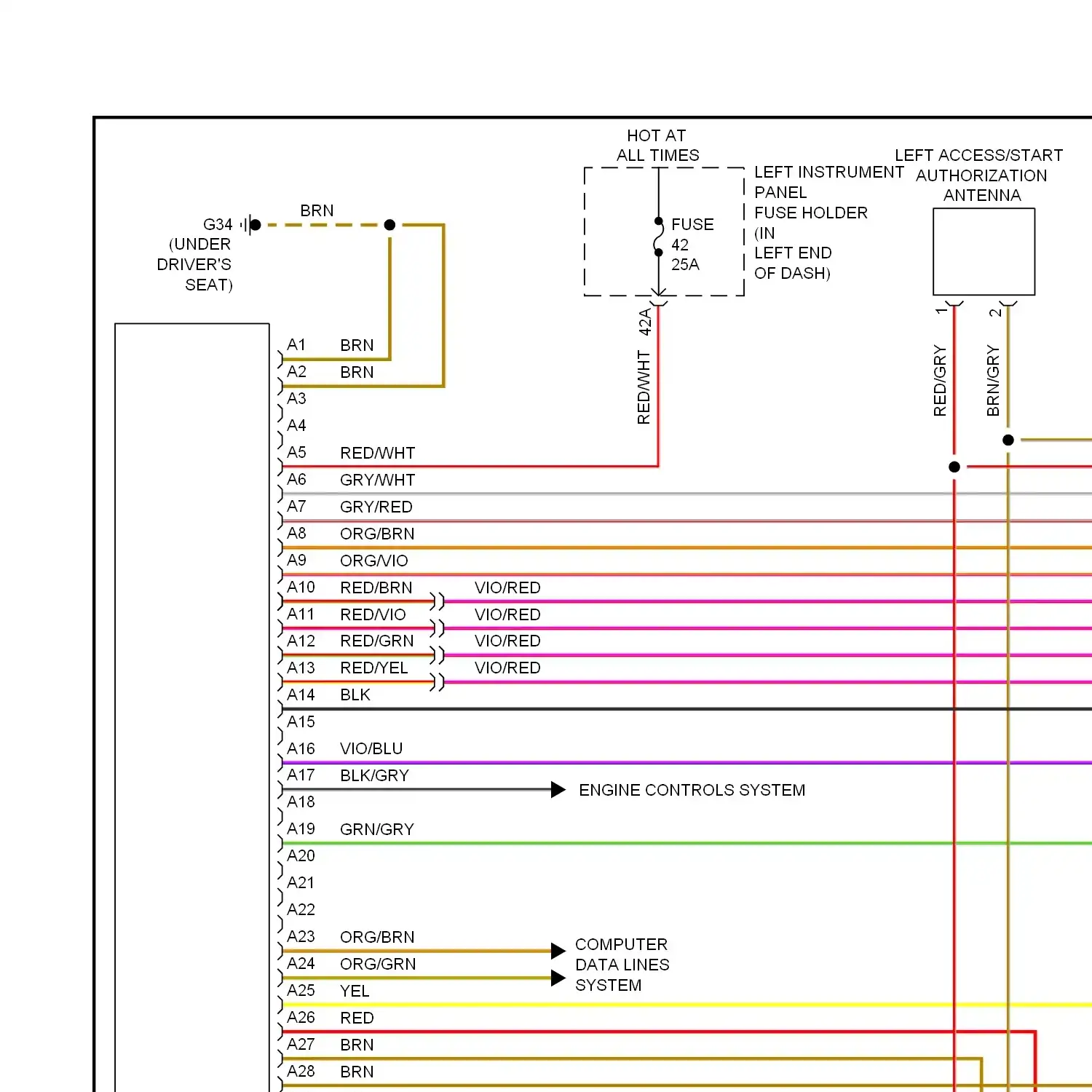Click the RED/GRN label at A12
1092x1092 pixels.
point(376,641)
